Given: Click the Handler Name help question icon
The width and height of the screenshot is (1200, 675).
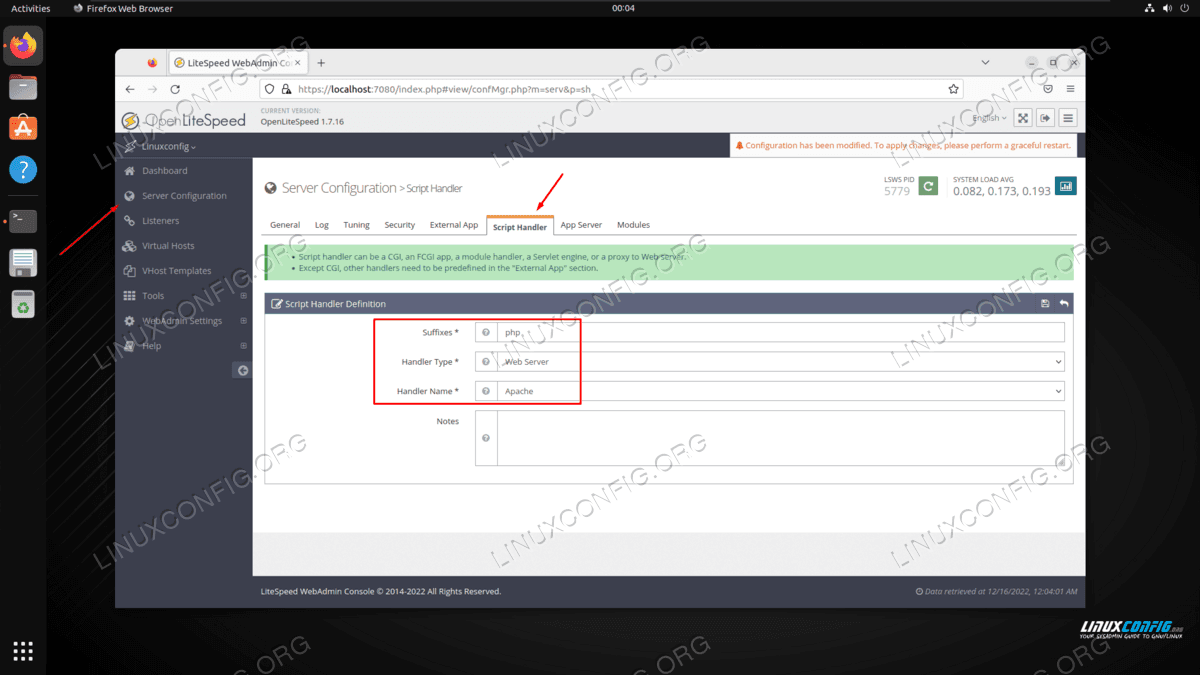Looking at the screenshot, I should 486,391.
